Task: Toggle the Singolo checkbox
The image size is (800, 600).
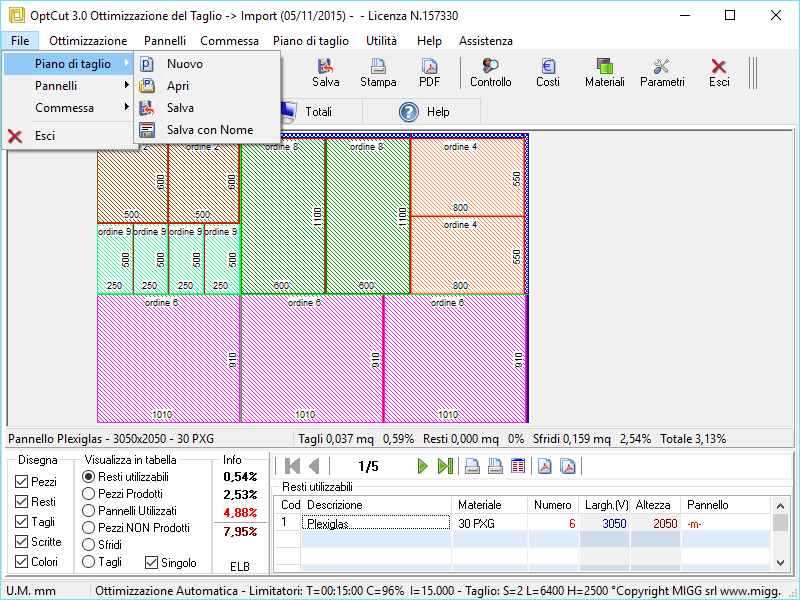Action: click(x=153, y=563)
